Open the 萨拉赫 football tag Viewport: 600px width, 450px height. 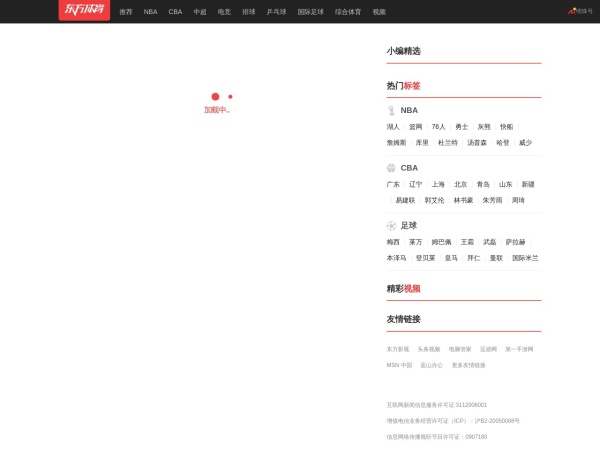coord(515,242)
